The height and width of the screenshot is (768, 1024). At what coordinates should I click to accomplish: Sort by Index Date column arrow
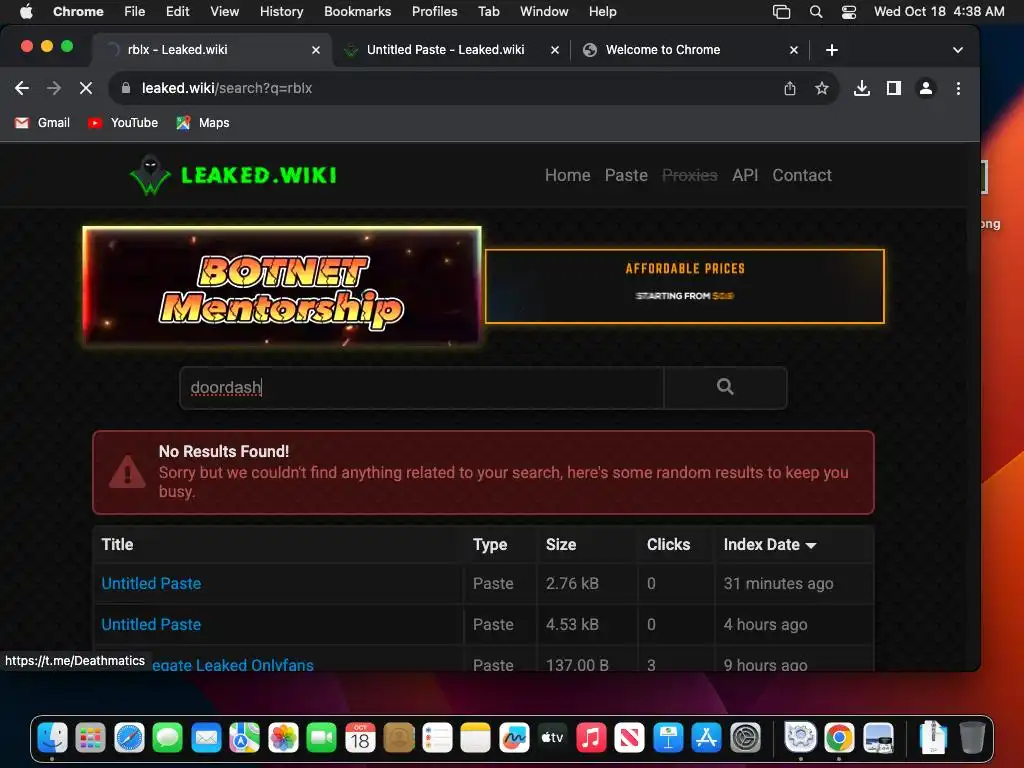click(x=811, y=545)
